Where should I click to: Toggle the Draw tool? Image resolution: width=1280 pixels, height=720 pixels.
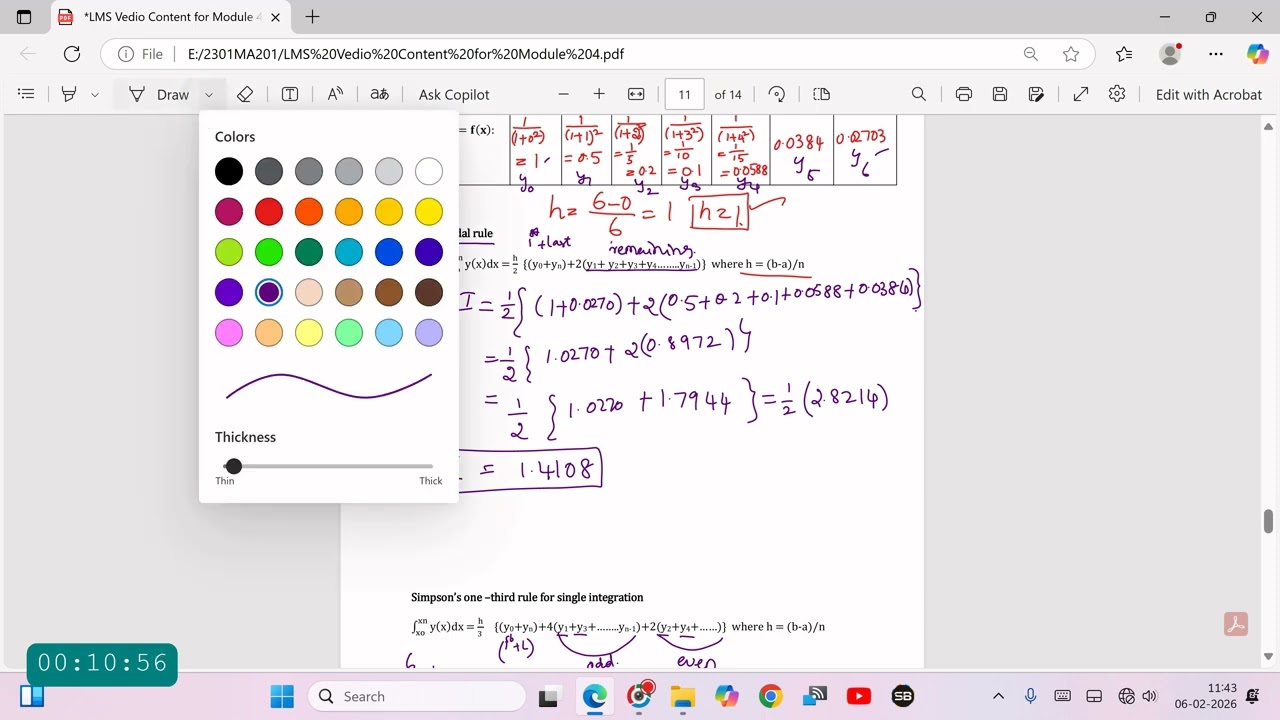pos(159,94)
